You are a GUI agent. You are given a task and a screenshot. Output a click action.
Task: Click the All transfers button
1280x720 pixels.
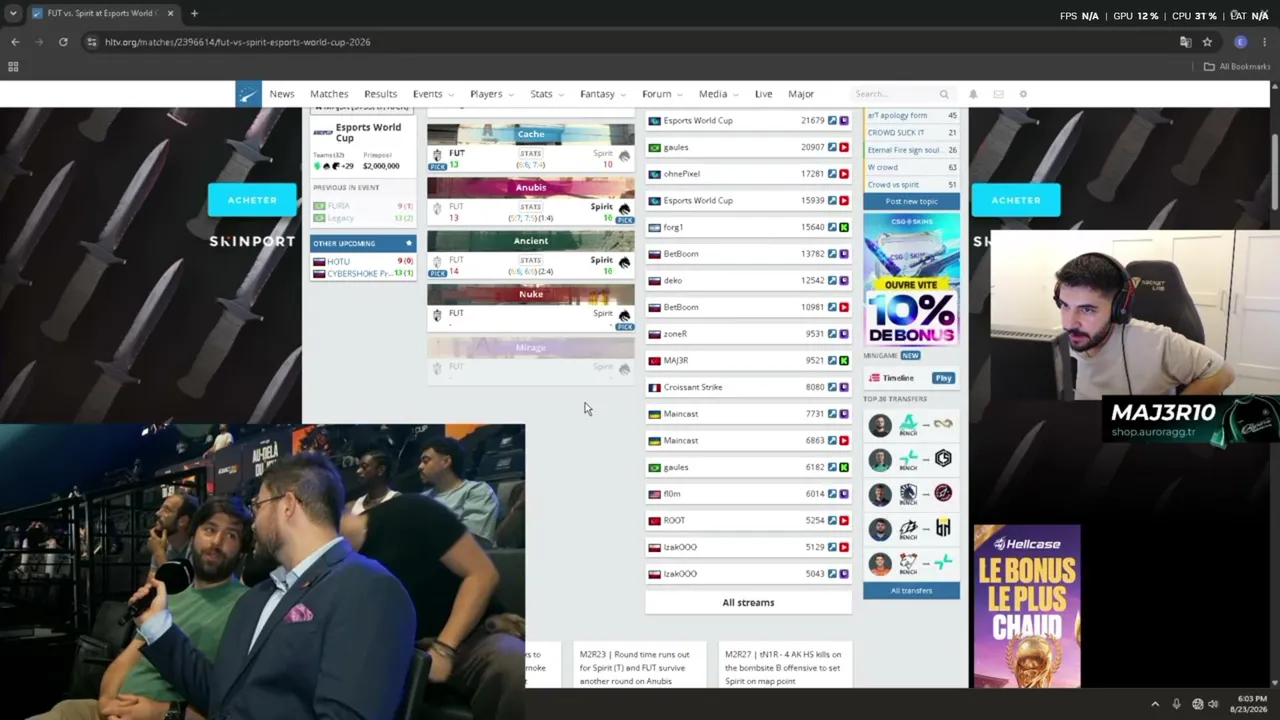click(x=911, y=591)
